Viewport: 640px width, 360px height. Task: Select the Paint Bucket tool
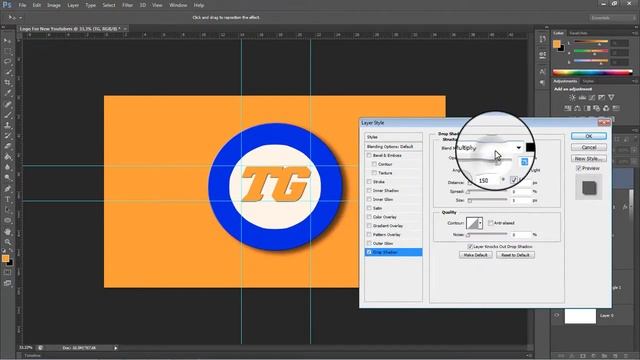point(7,157)
